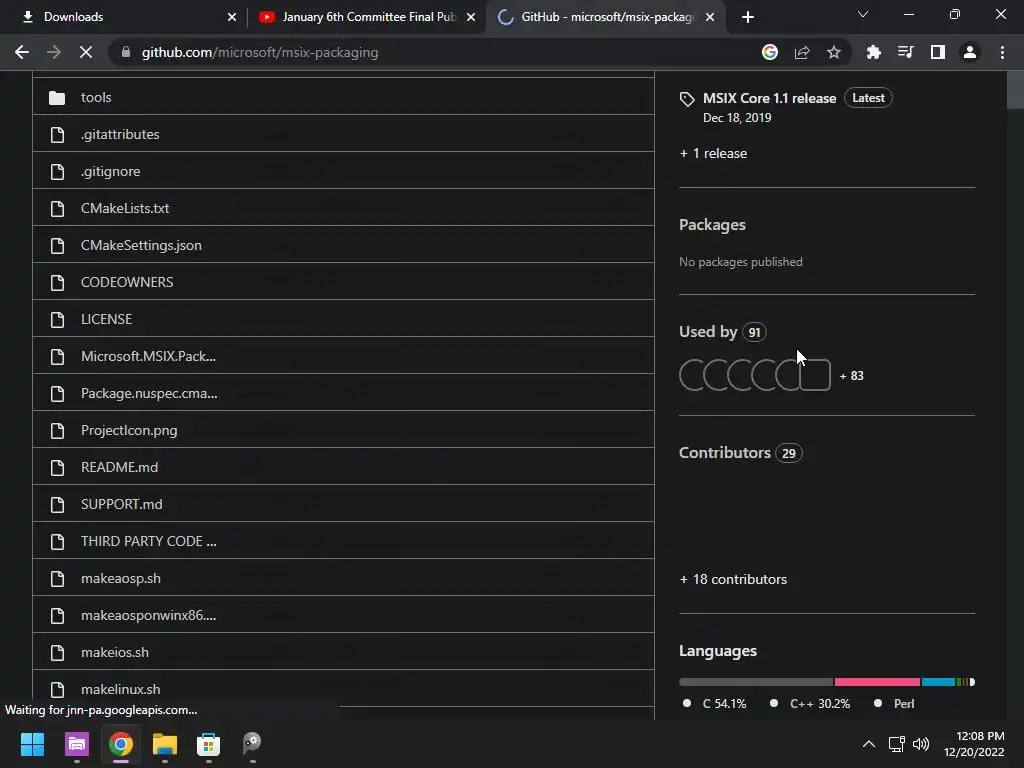The image size is (1024, 768).
Task: Click the address bar URL
Action: [x=260, y=52]
